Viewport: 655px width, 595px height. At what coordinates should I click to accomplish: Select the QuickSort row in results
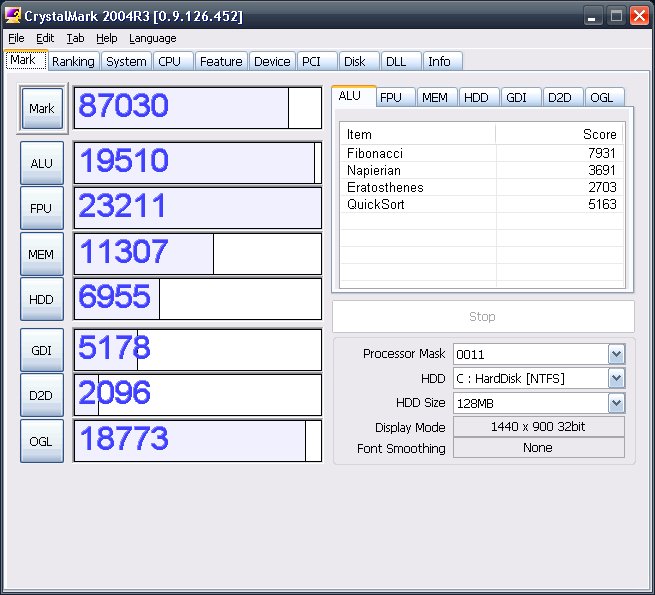(482, 204)
